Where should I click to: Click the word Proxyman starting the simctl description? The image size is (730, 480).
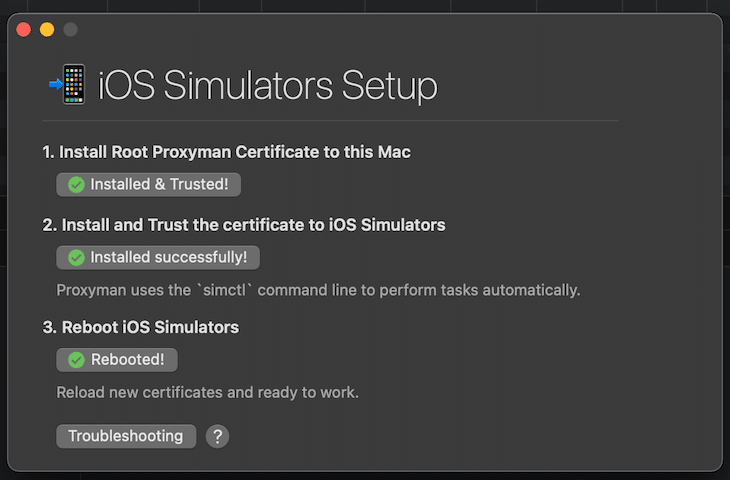(x=91, y=290)
